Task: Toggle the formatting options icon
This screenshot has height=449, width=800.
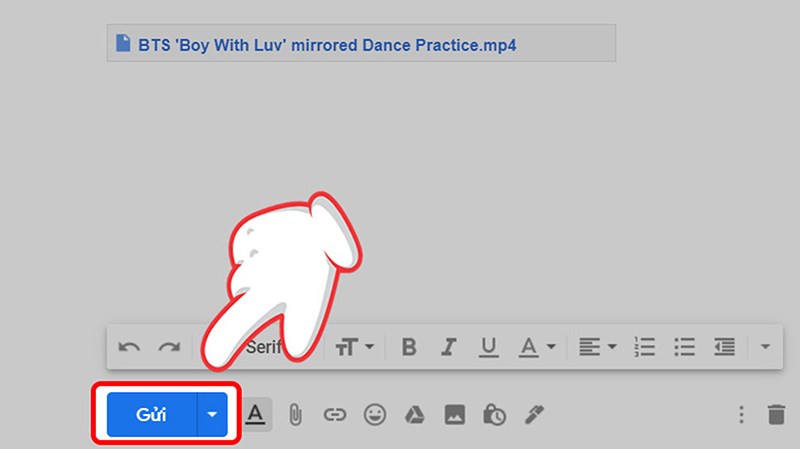Action: pos(256,413)
